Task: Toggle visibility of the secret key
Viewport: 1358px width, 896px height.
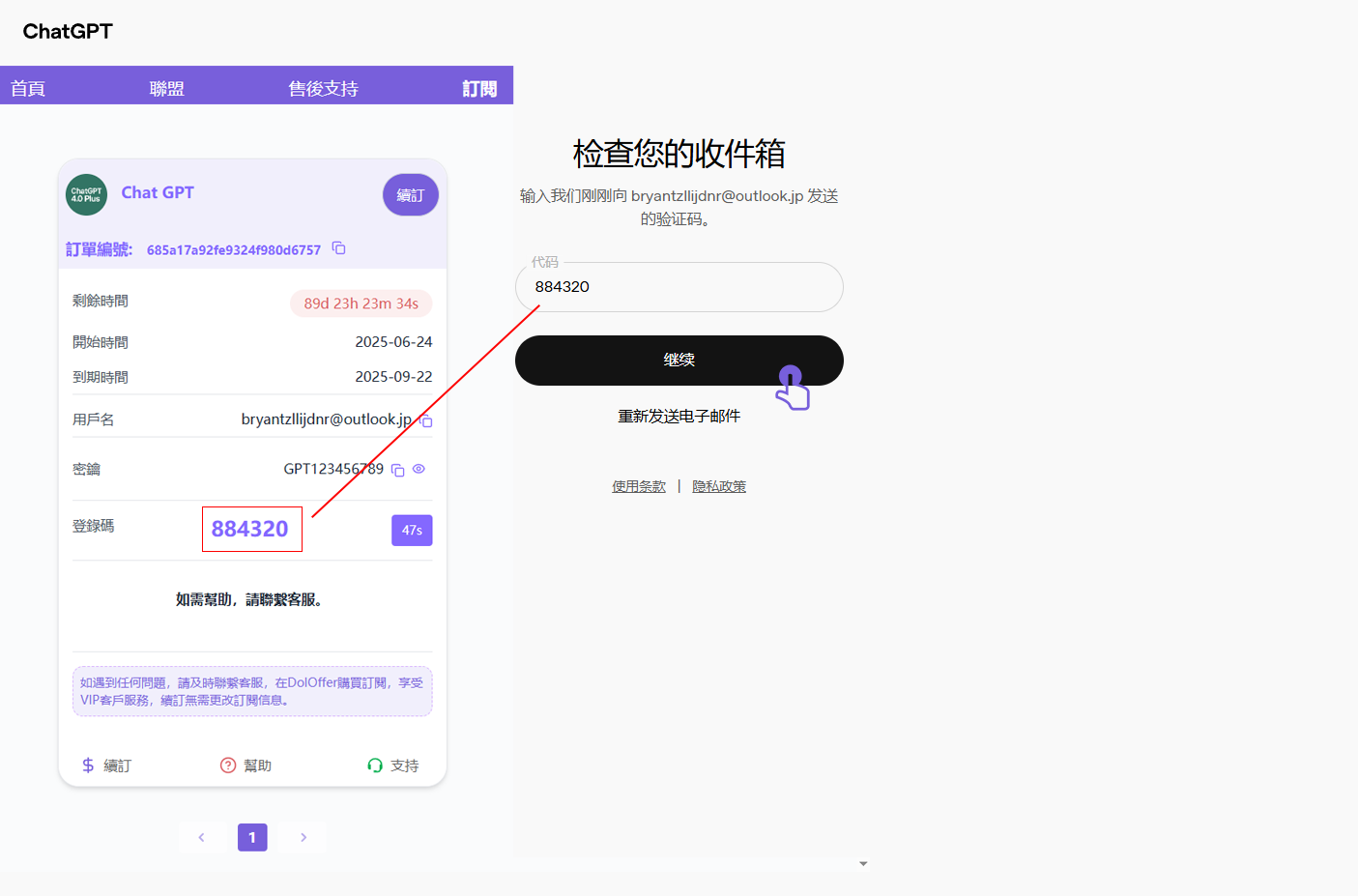Action: coord(419,469)
